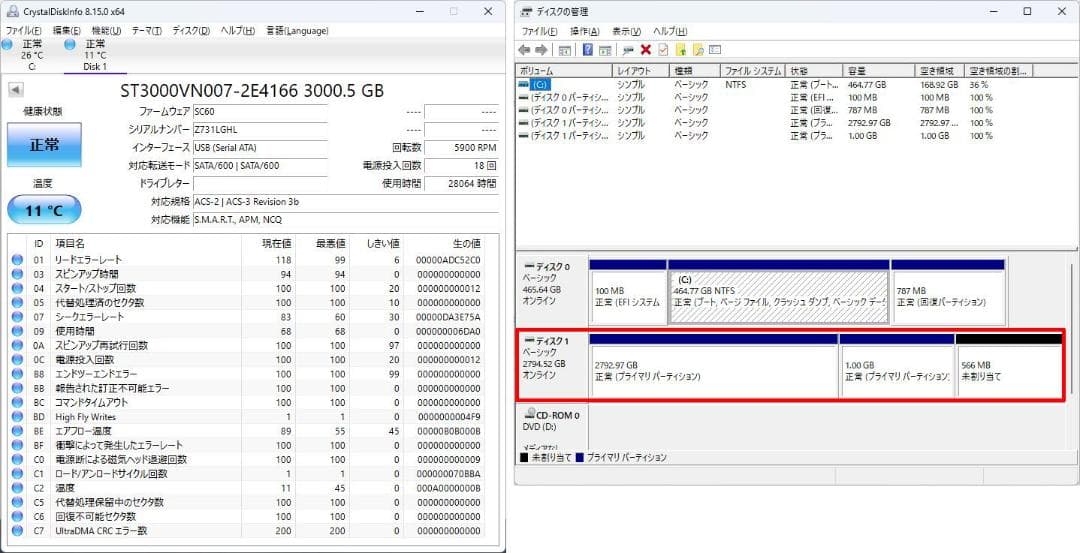Open テーマ menu in CrystalDiskInfo
Screen dimensions: 1080x553
click(147, 31)
